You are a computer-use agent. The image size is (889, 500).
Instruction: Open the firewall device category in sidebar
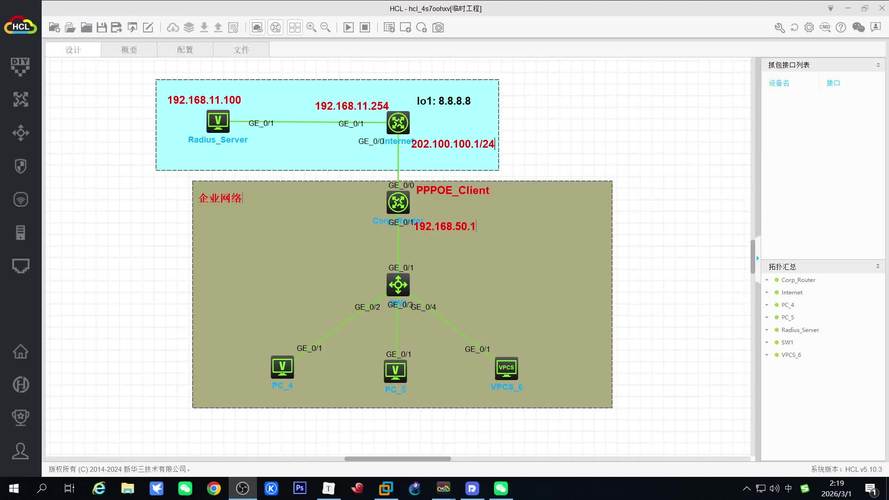point(20,166)
